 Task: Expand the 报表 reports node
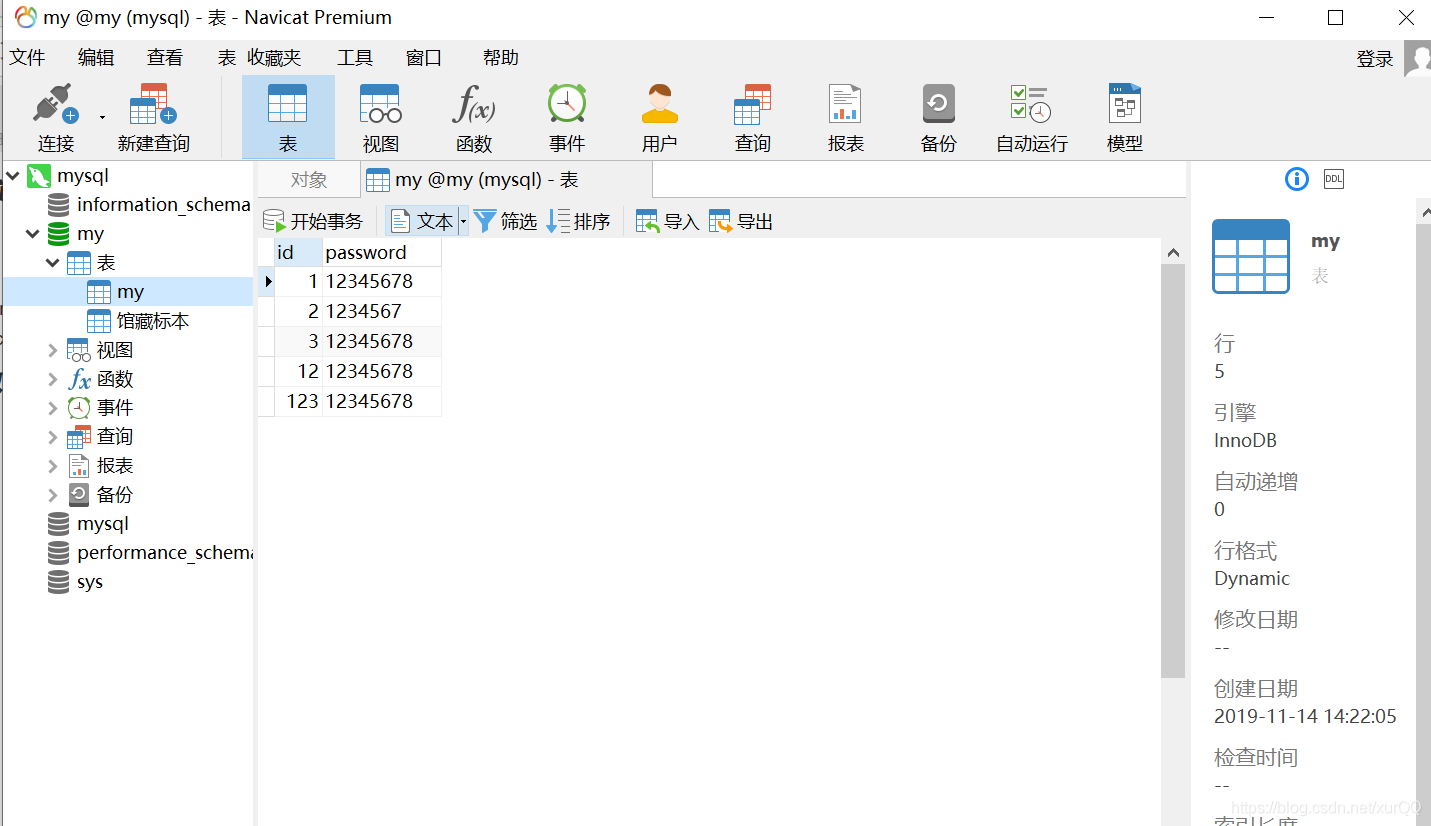click(53, 466)
